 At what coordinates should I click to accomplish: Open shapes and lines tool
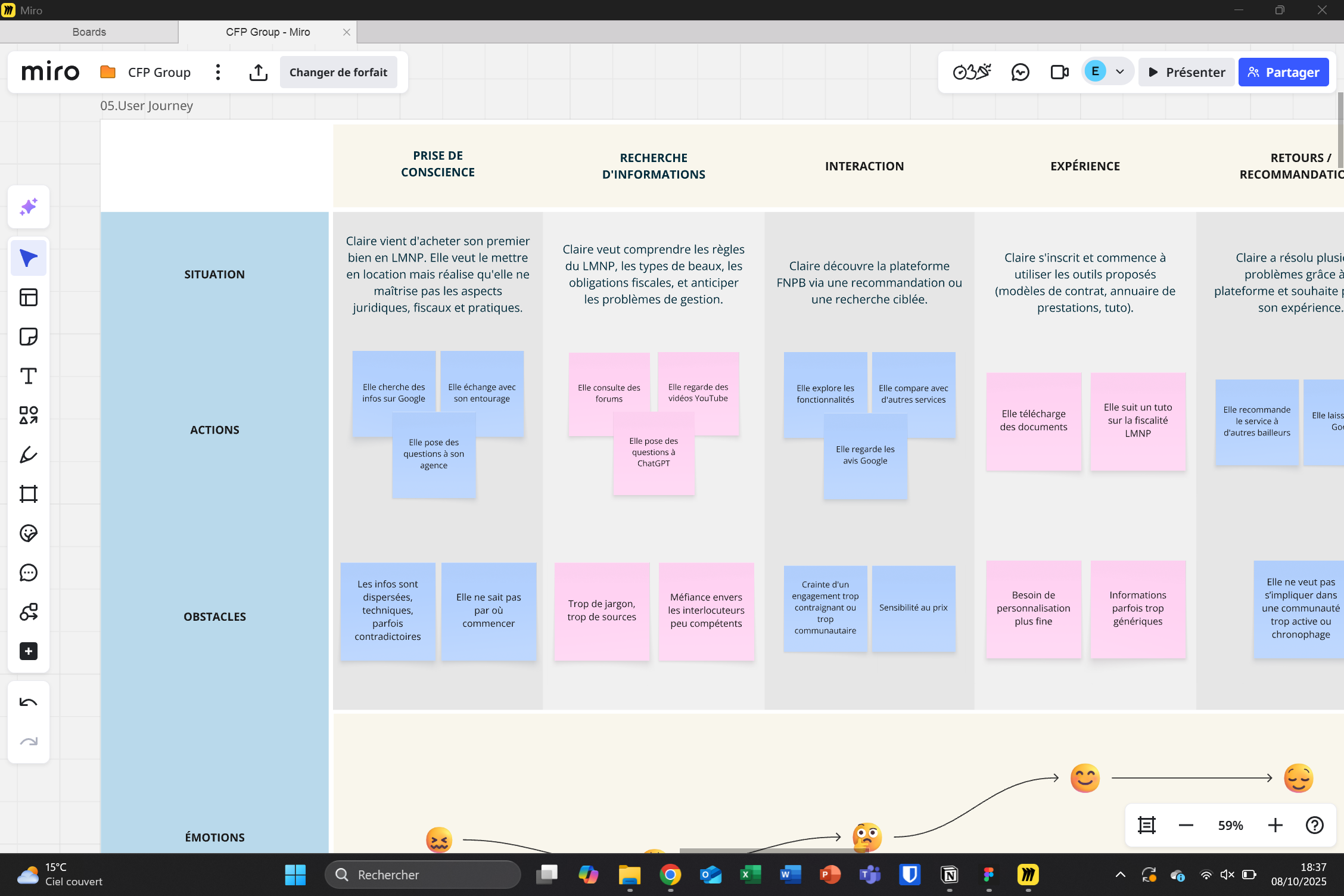click(x=29, y=415)
